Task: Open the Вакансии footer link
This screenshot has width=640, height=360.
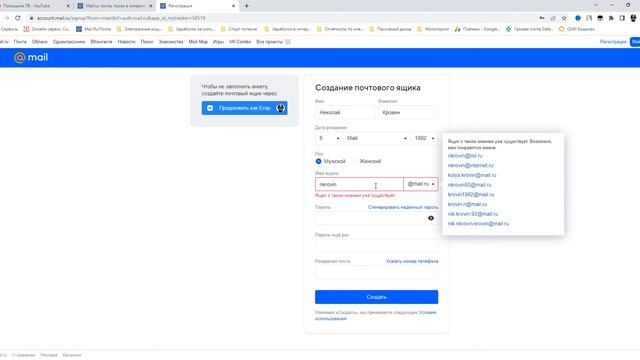Action: point(72,355)
